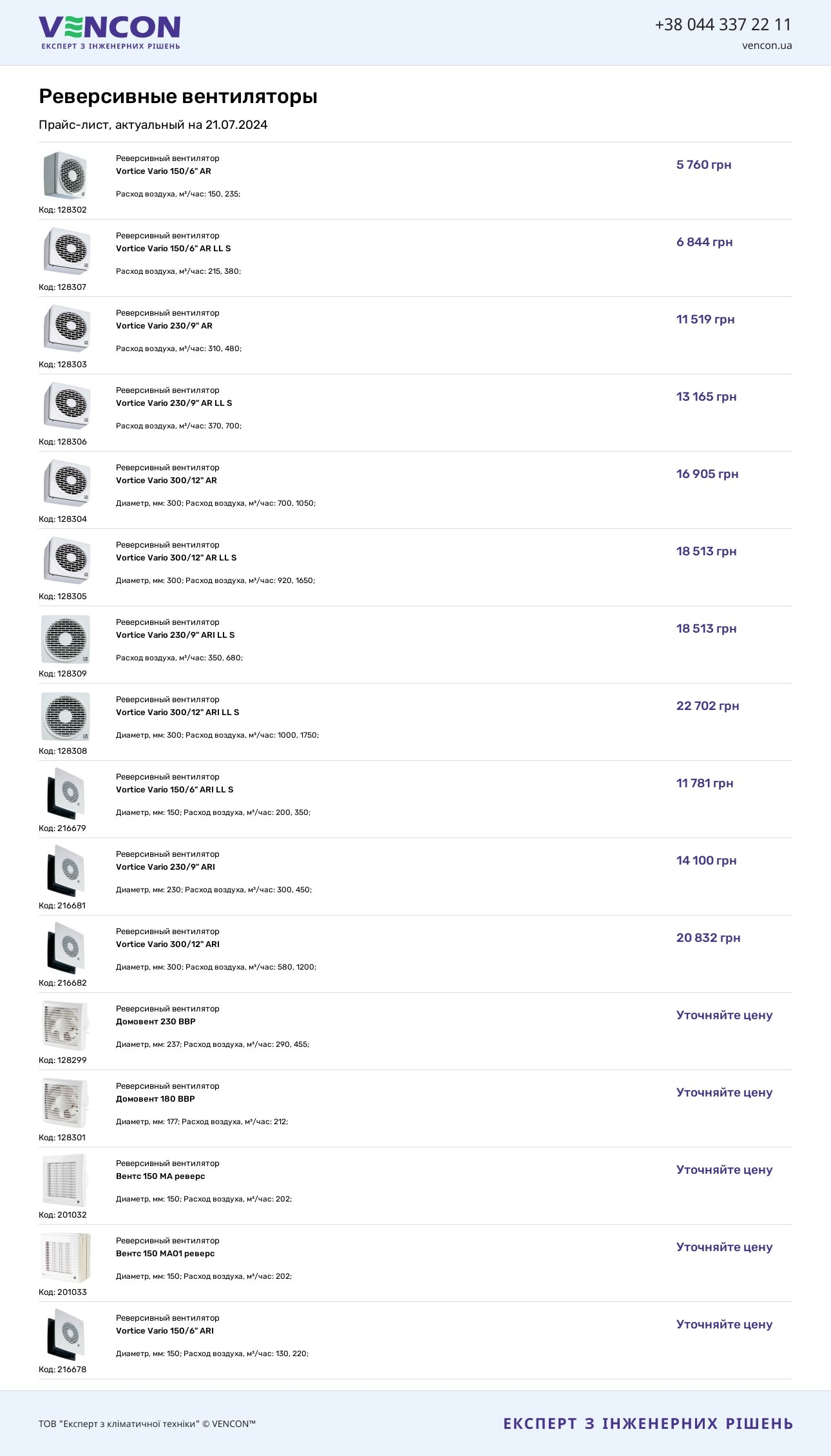Click black Vortice Vario 150/6" ARI LL S image

tap(66, 794)
